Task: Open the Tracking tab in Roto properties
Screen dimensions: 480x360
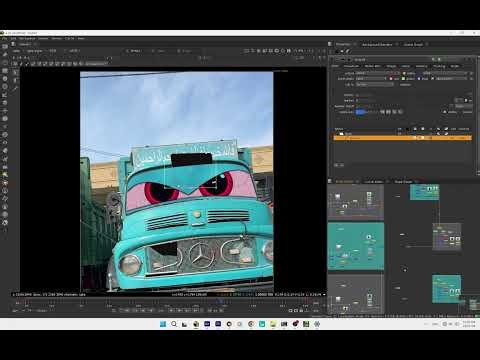Action: 439,66
